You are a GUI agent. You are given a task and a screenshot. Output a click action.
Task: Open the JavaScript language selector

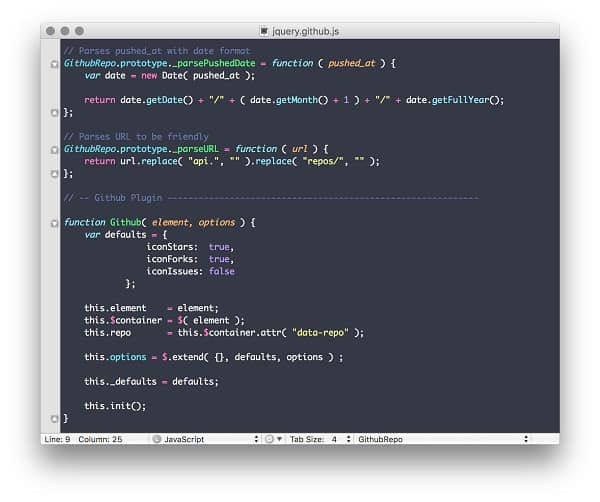(206, 439)
